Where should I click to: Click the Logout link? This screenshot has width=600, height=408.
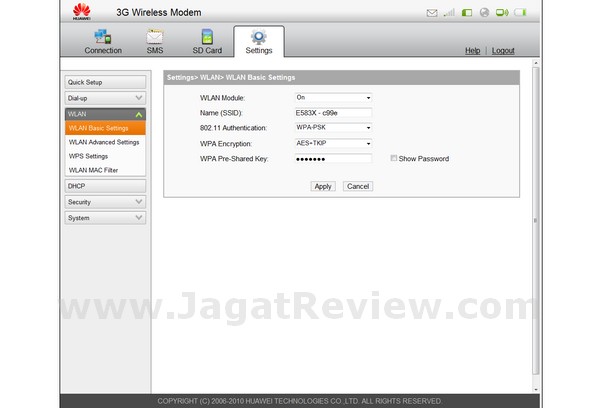pos(503,50)
